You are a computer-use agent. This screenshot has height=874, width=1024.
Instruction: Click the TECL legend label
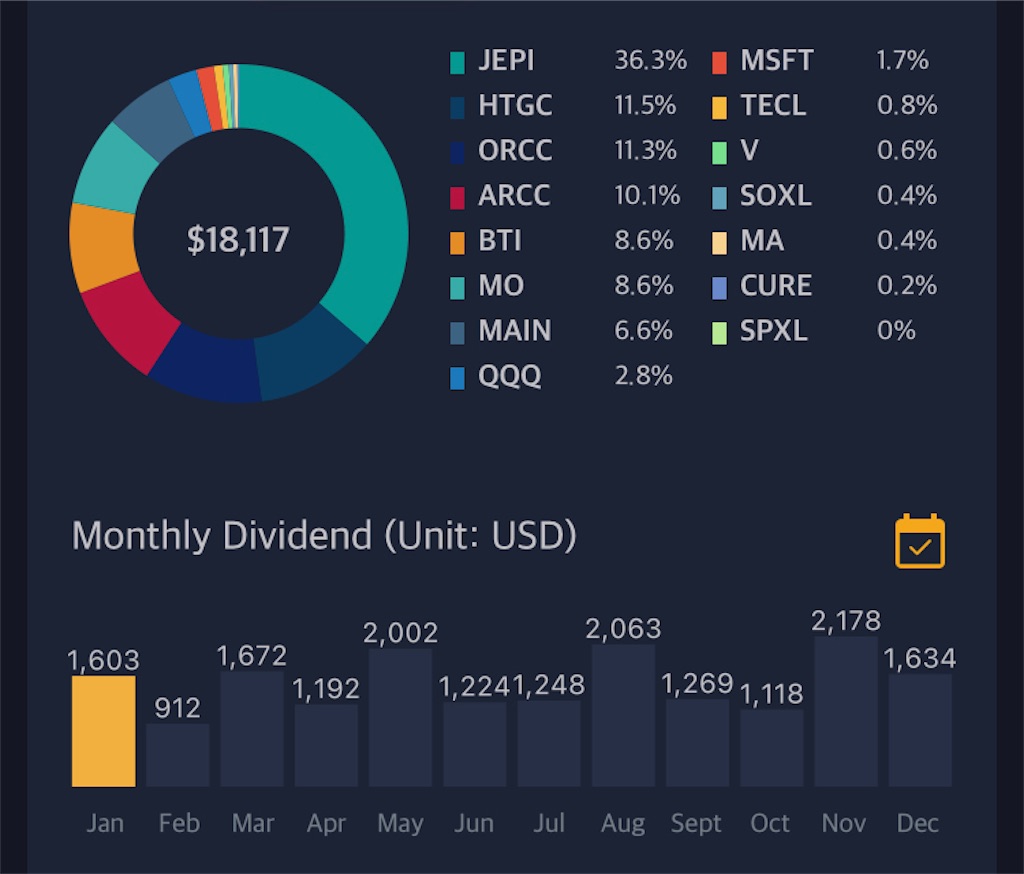pyautogui.click(x=773, y=105)
